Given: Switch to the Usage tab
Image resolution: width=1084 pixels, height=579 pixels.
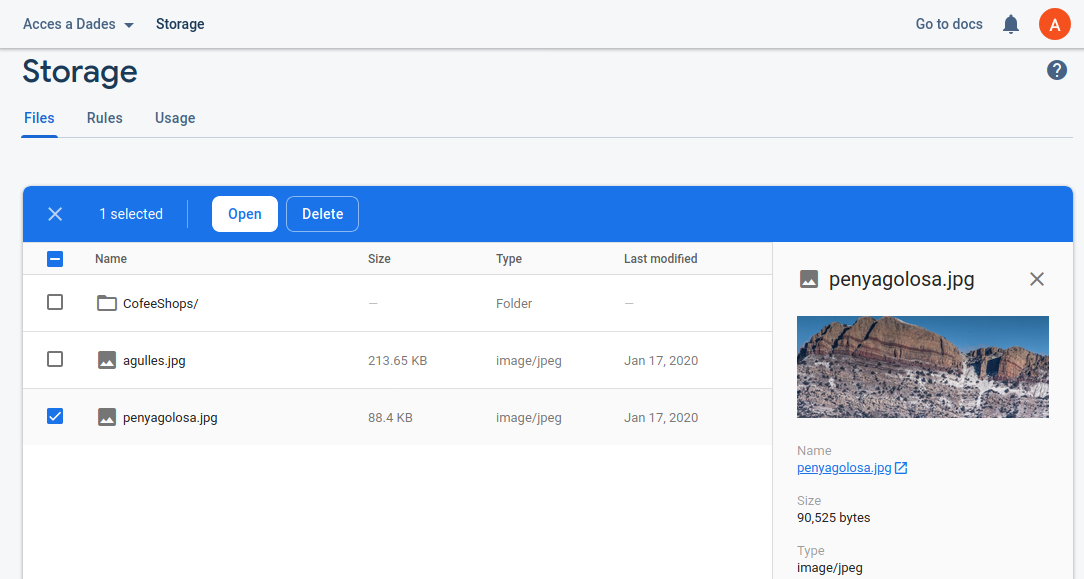Looking at the screenshot, I should click(x=175, y=118).
